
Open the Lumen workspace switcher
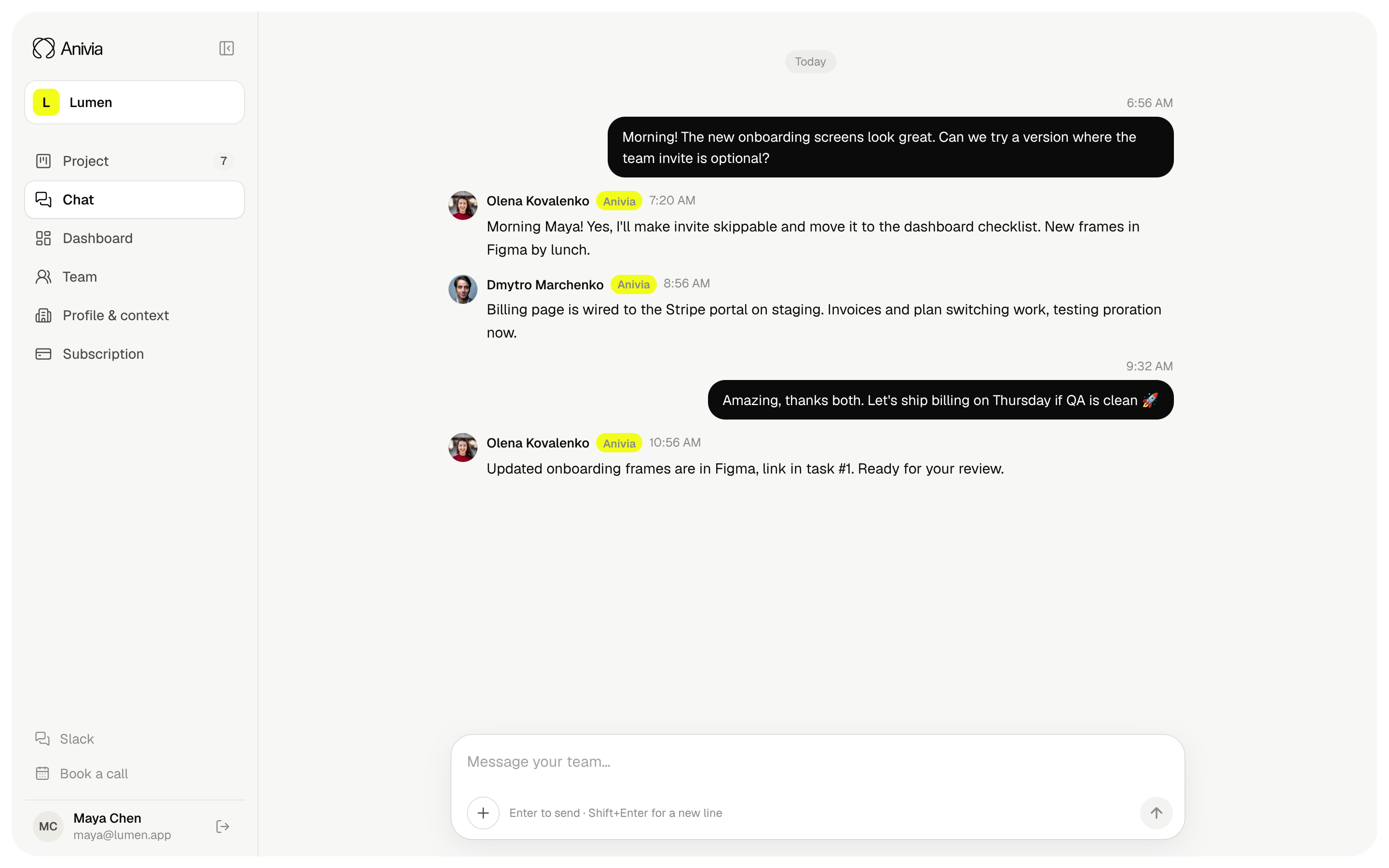pos(134,102)
